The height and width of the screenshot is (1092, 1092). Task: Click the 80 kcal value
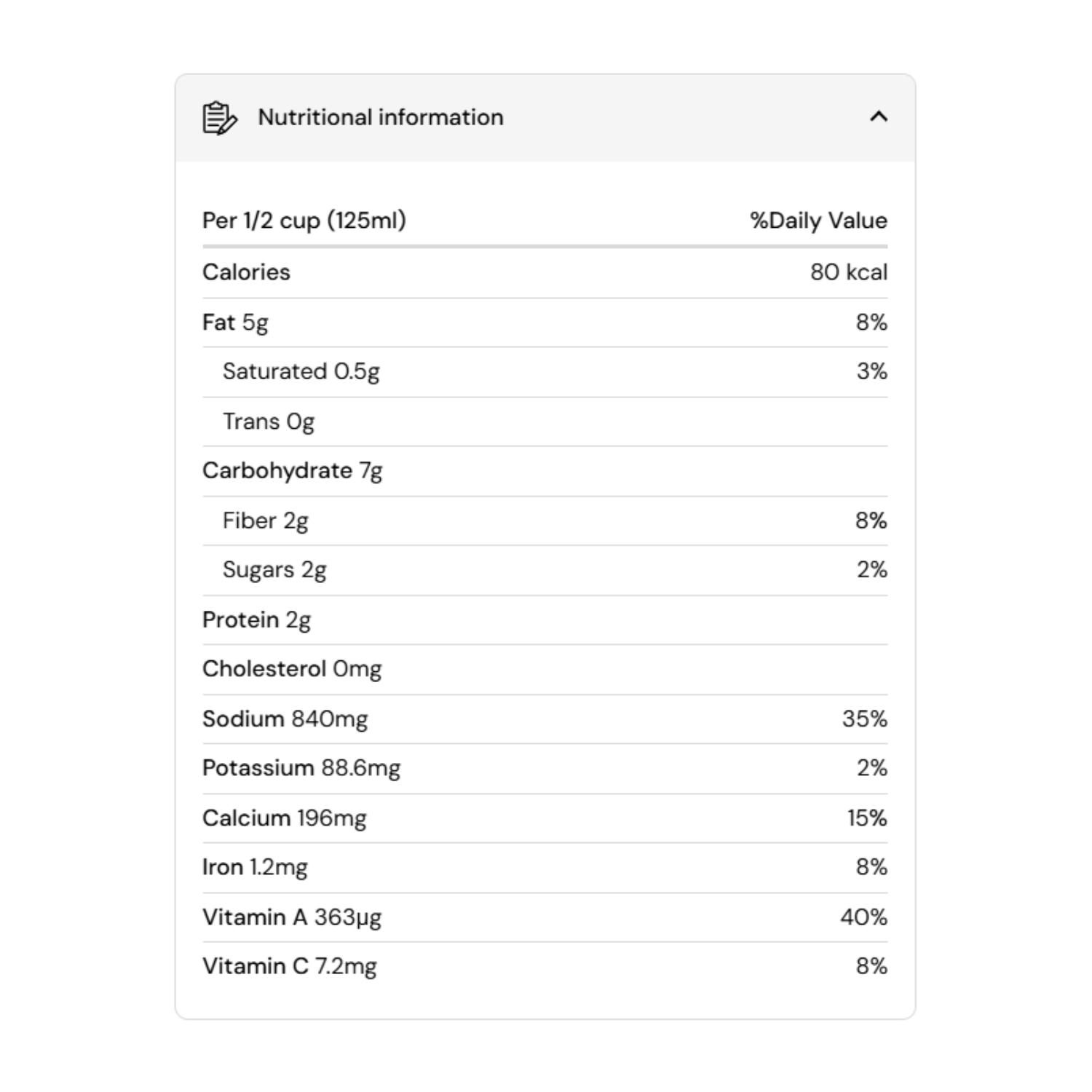(x=848, y=272)
